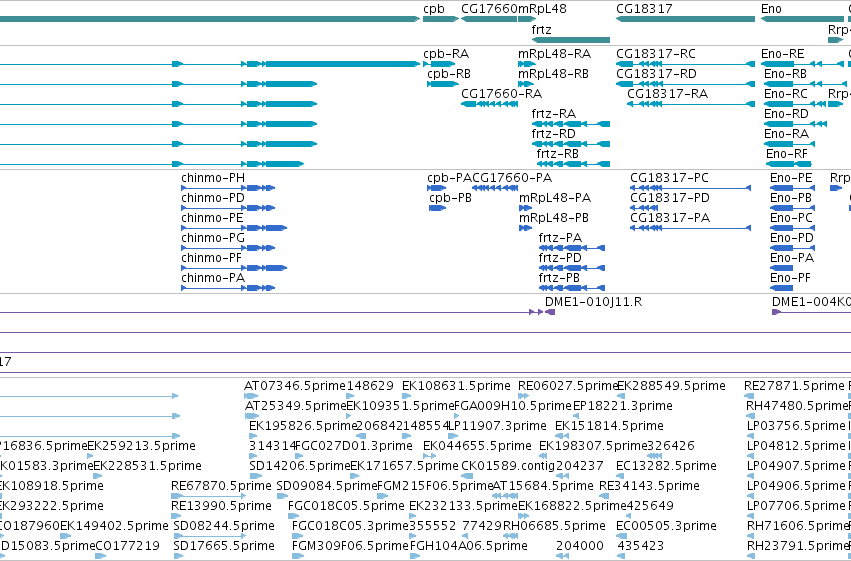Click the mRpL48-PA protein label

(x=555, y=198)
